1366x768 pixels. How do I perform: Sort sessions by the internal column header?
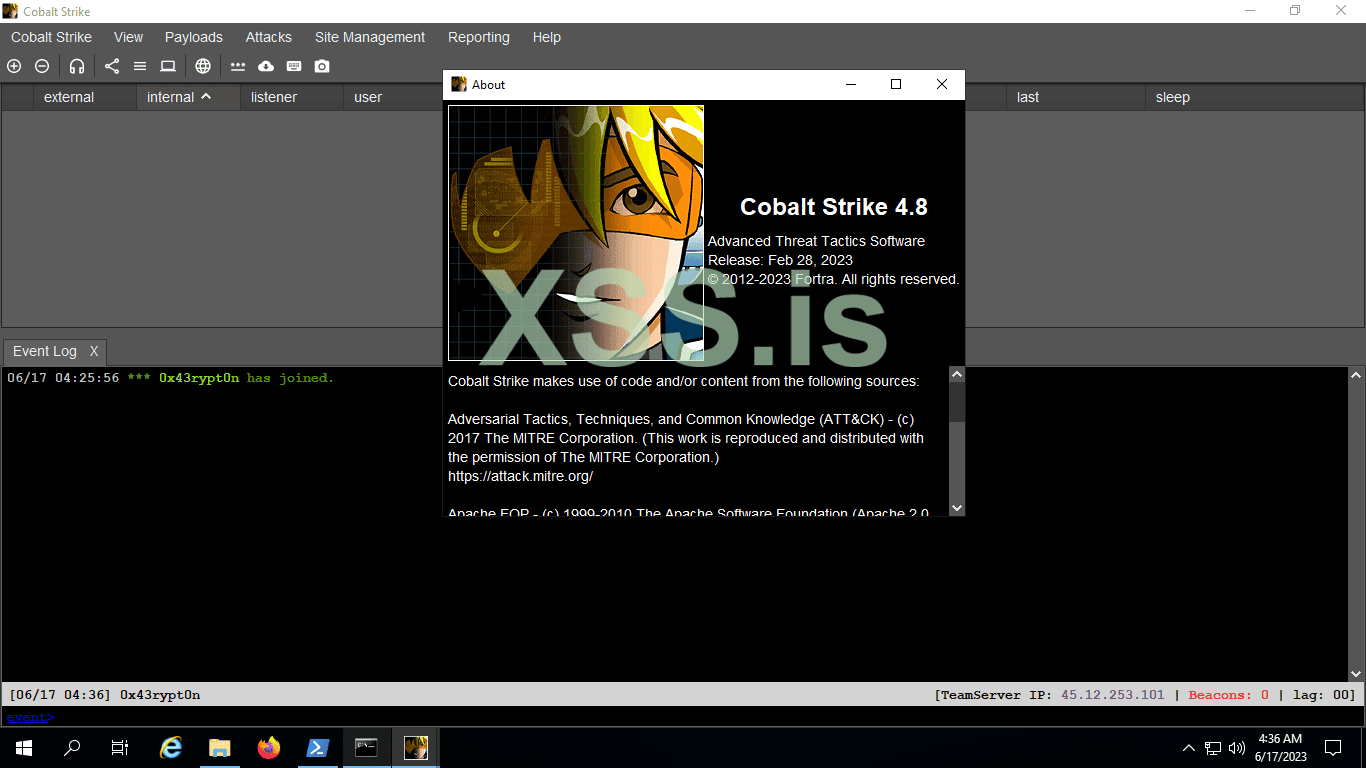point(188,97)
